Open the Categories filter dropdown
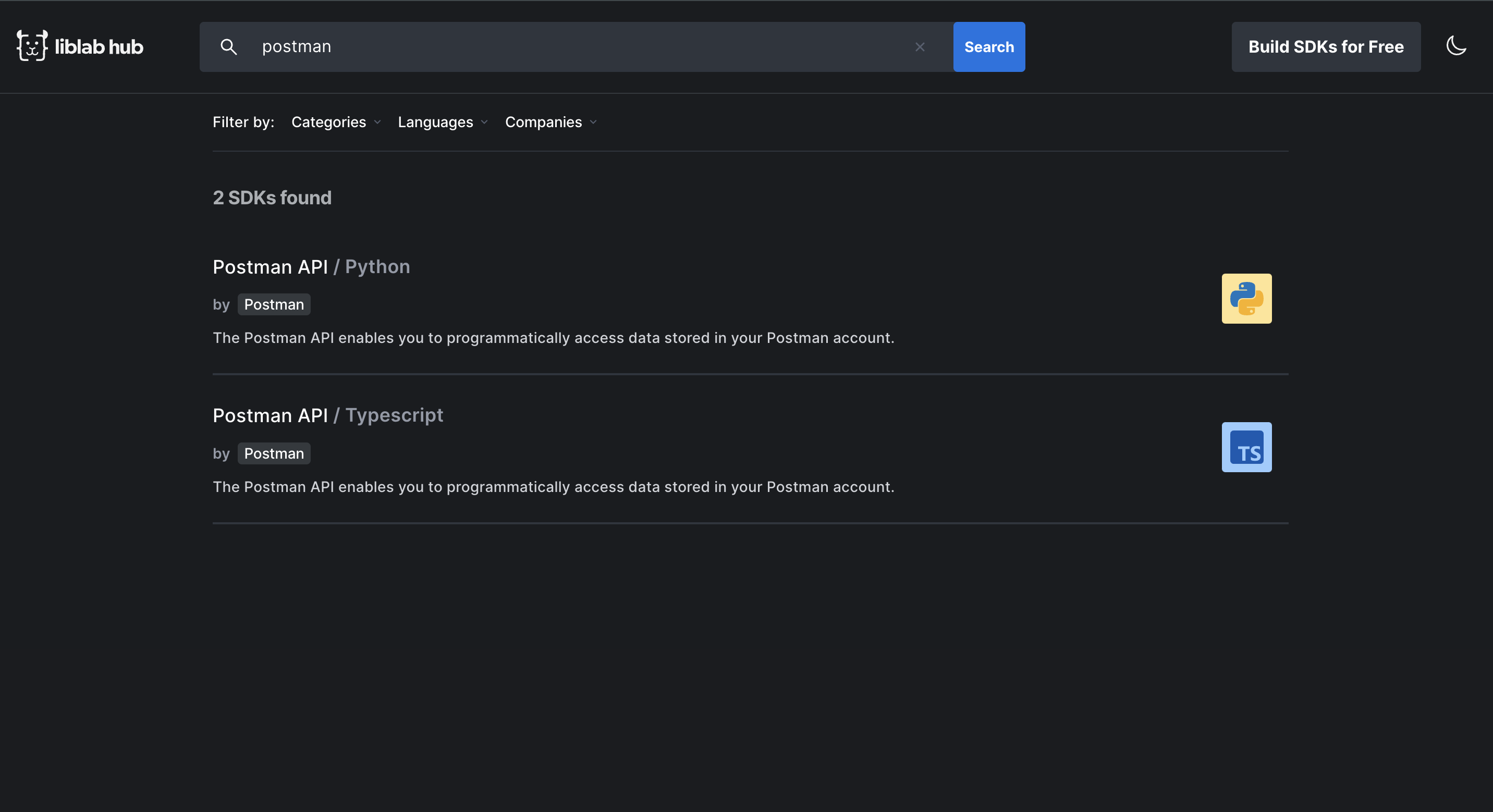1493x812 pixels. [x=335, y=122]
